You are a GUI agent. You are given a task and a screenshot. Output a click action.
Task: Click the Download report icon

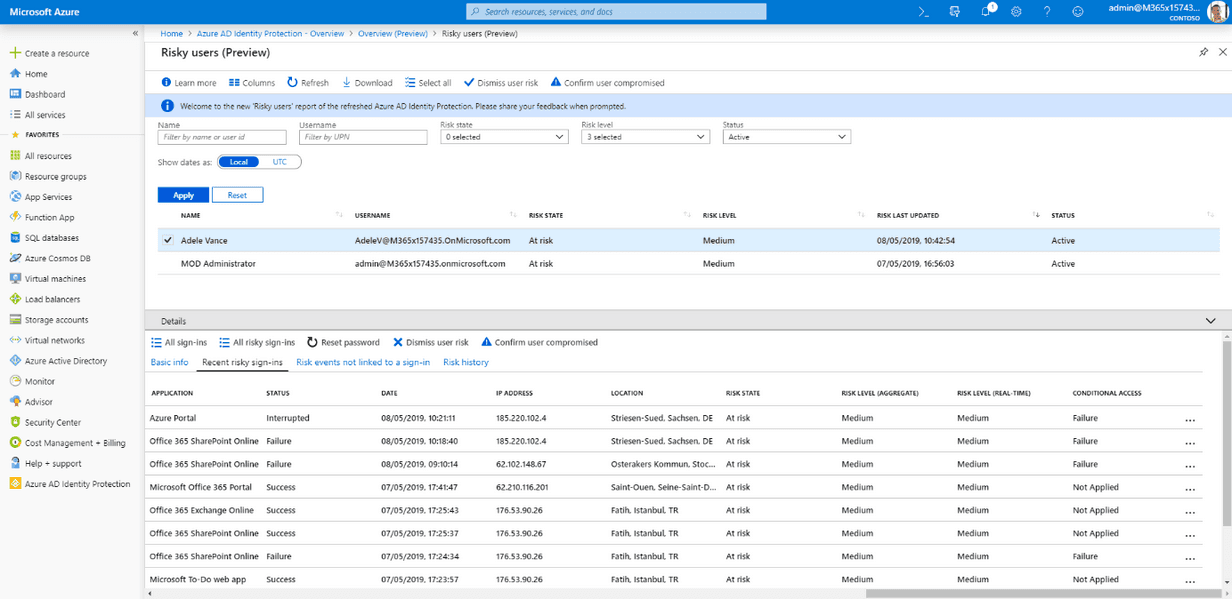coord(347,83)
